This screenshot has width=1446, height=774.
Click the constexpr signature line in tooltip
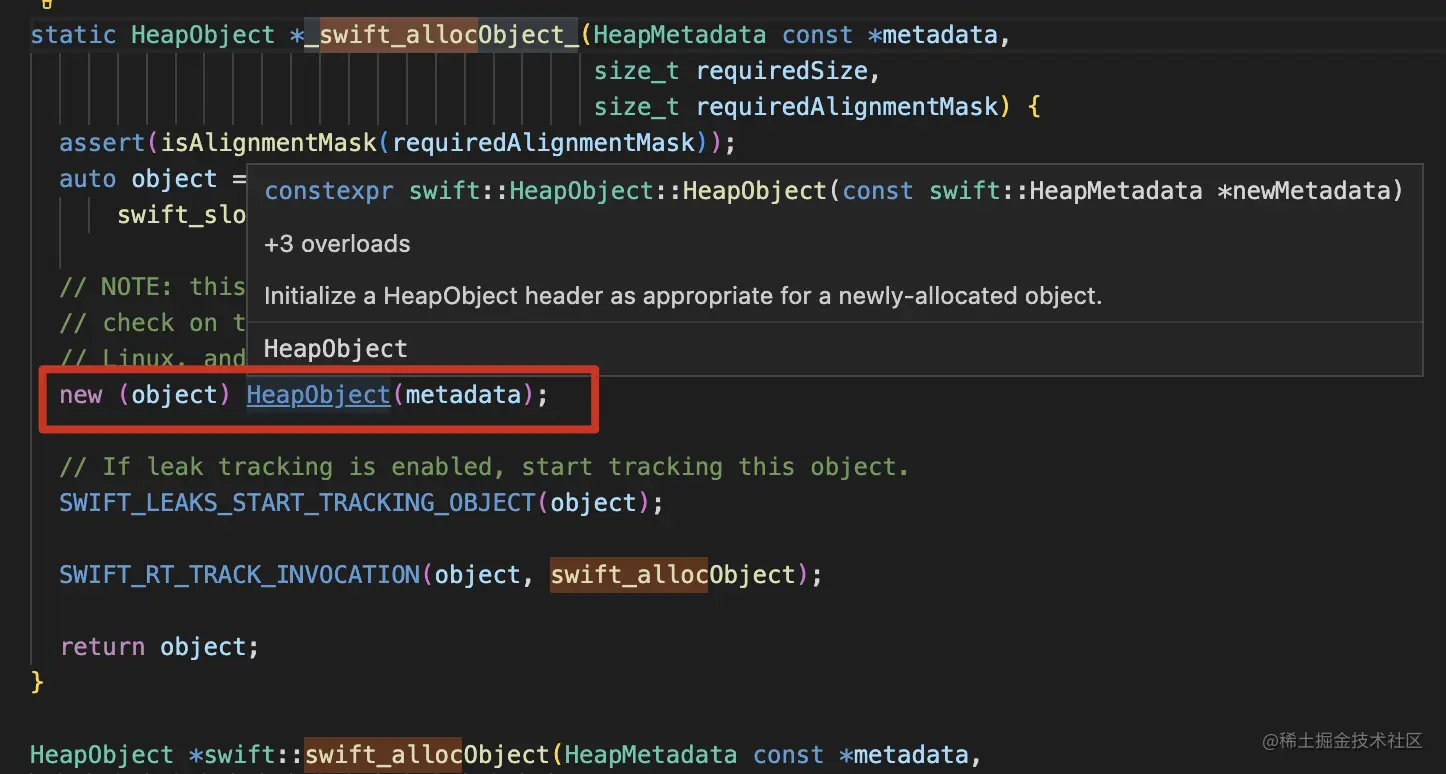point(834,191)
